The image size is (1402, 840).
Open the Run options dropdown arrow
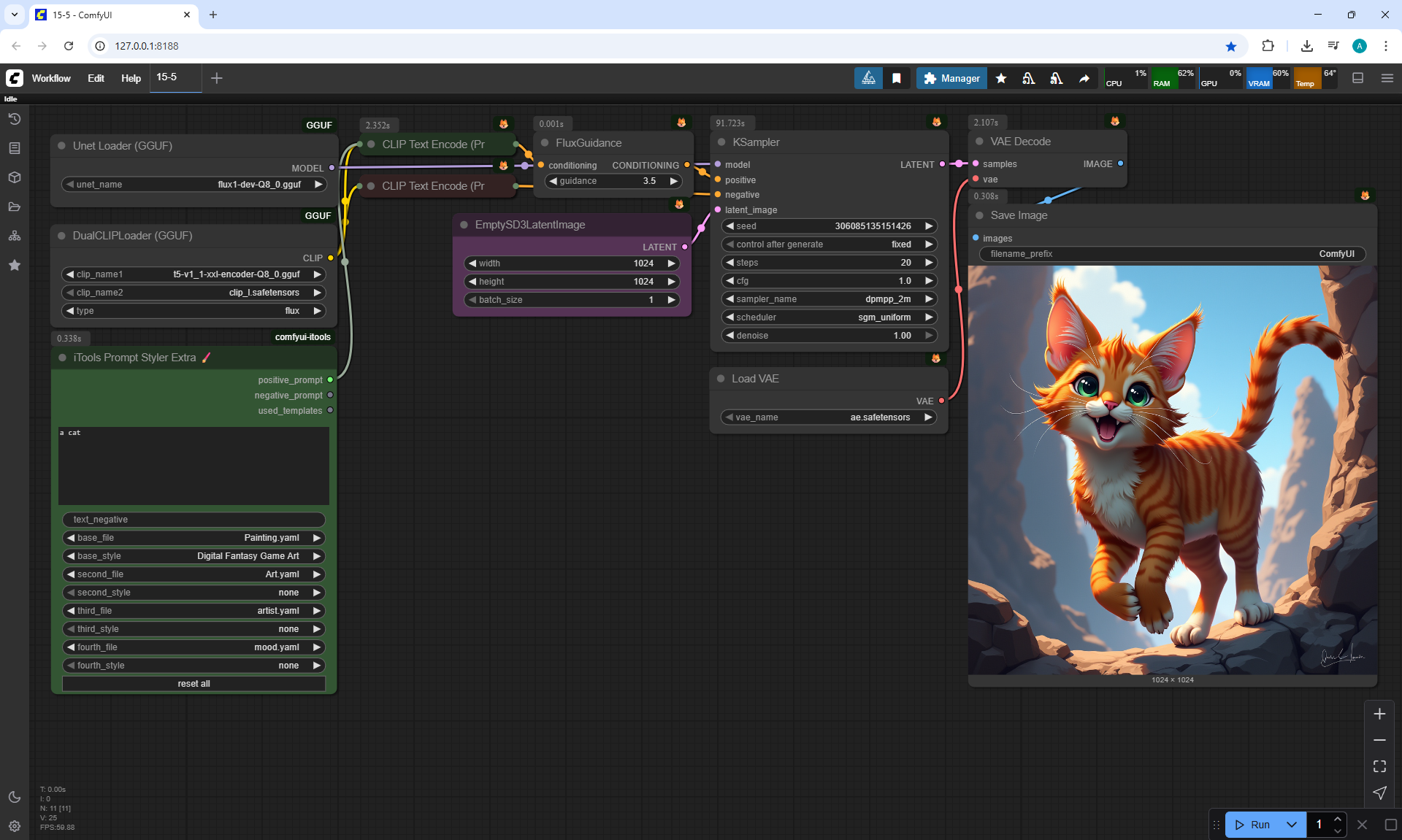(1291, 825)
